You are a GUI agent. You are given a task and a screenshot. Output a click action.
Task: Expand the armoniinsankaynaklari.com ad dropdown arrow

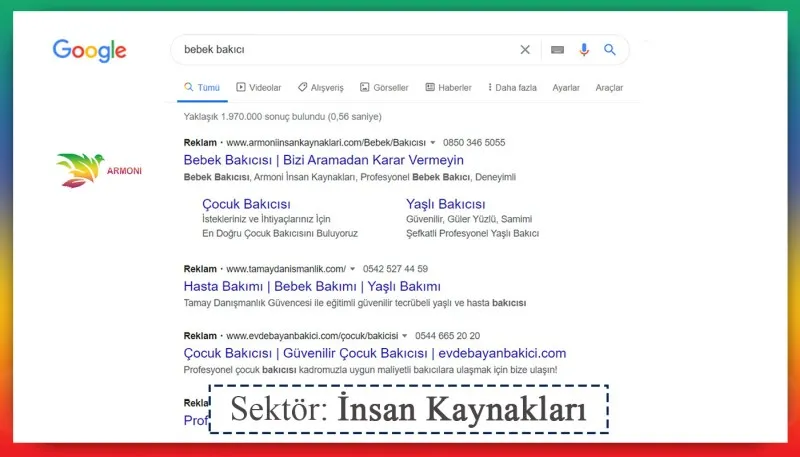433,143
